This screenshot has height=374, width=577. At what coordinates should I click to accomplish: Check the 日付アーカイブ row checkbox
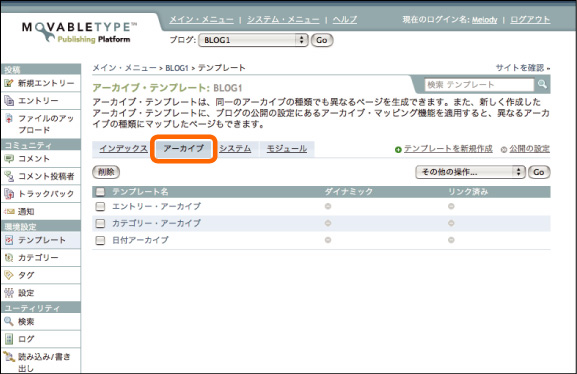[100, 240]
